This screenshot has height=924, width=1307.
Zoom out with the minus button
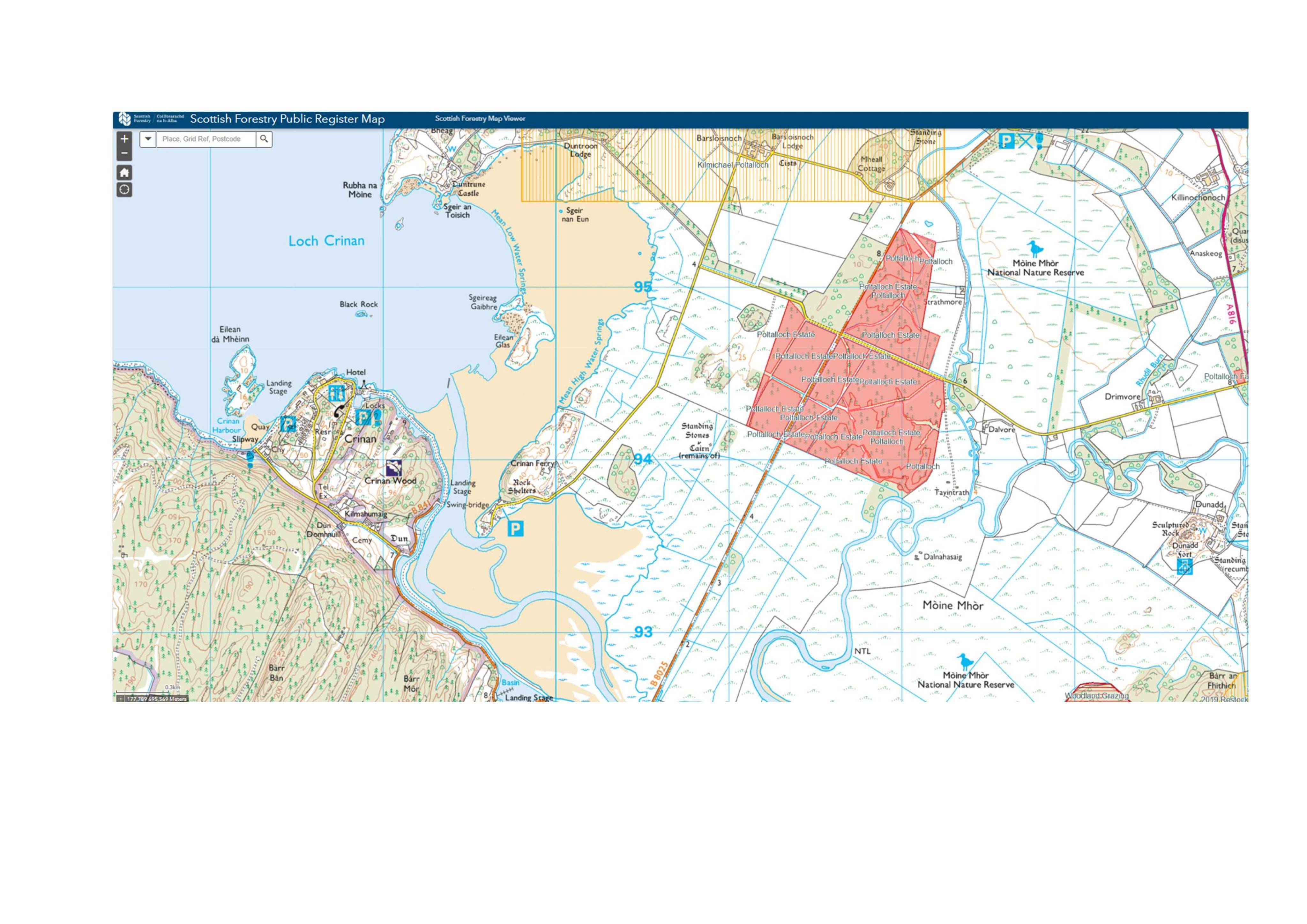point(124,154)
